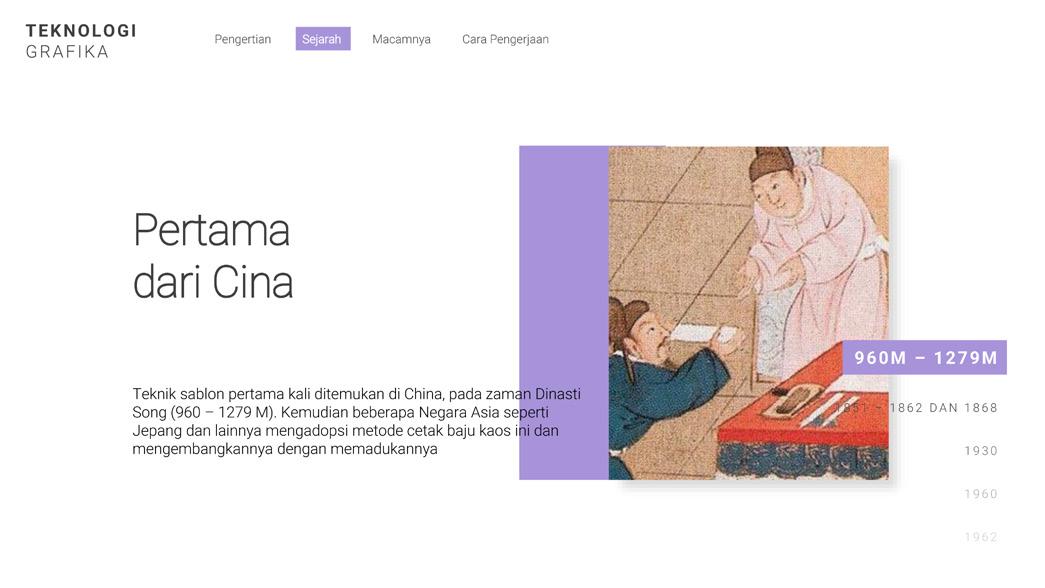Screen dimensions: 1045x588
Task: Choose the 1960 timeline entry
Action: coord(981,494)
